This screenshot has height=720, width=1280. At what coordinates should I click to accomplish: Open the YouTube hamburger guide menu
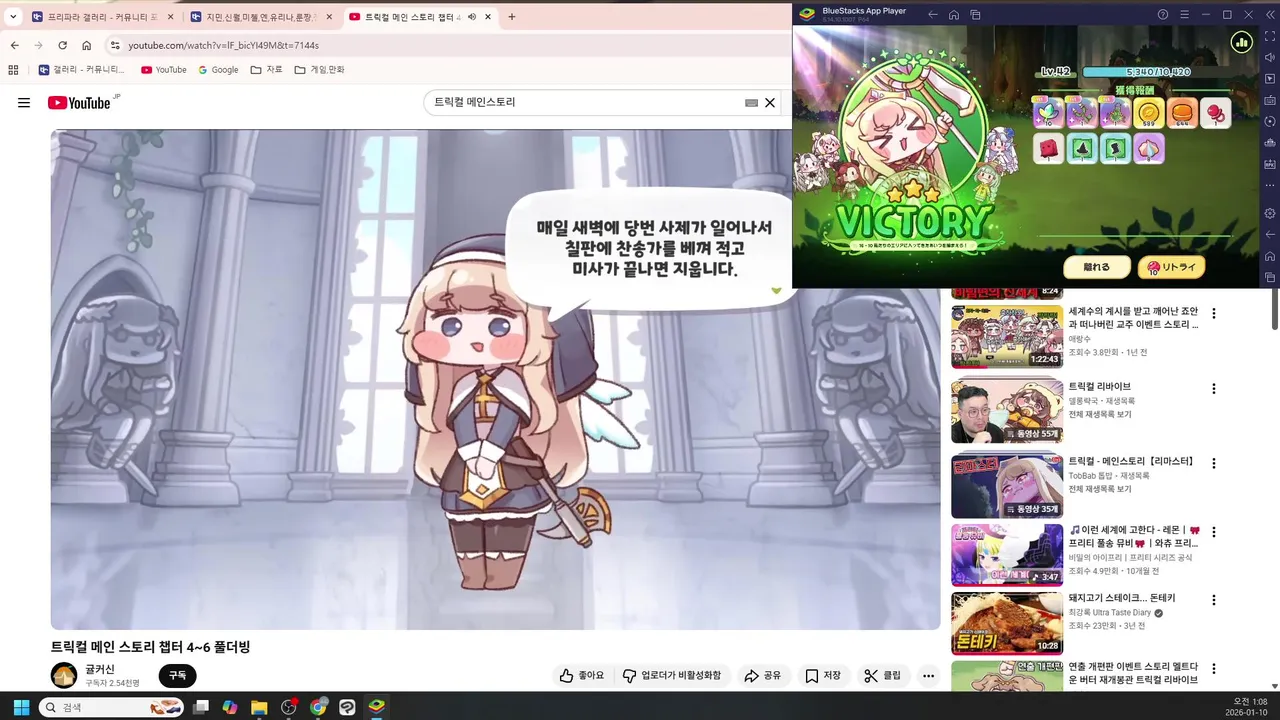click(x=24, y=103)
